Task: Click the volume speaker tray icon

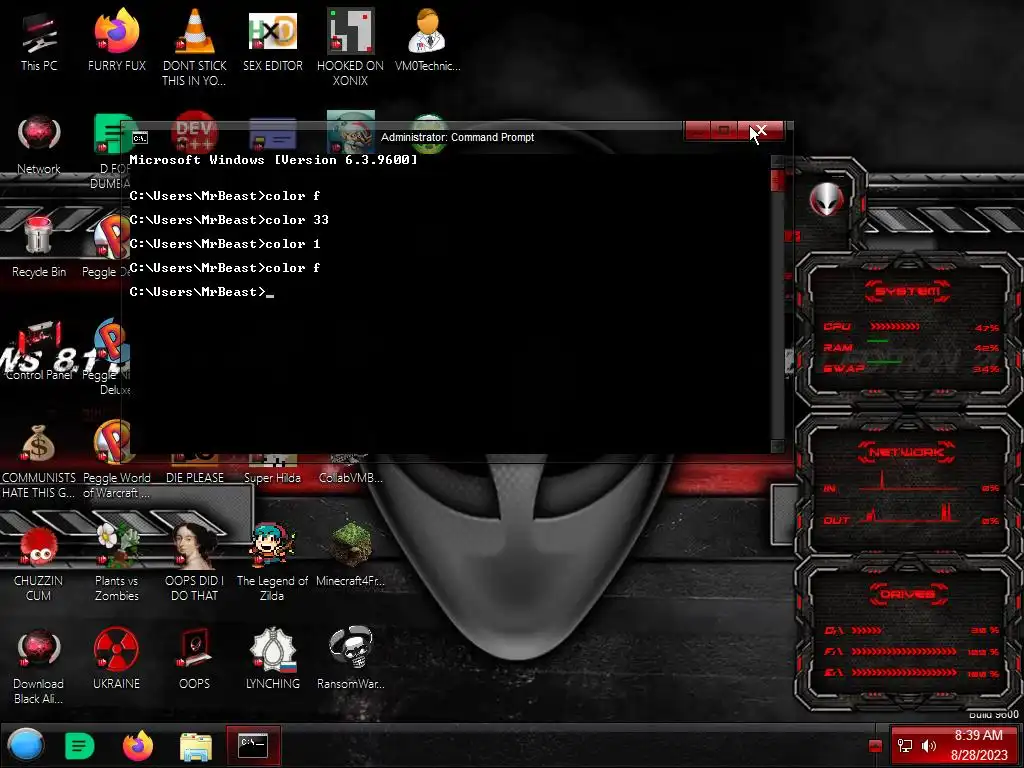Action: (929, 746)
